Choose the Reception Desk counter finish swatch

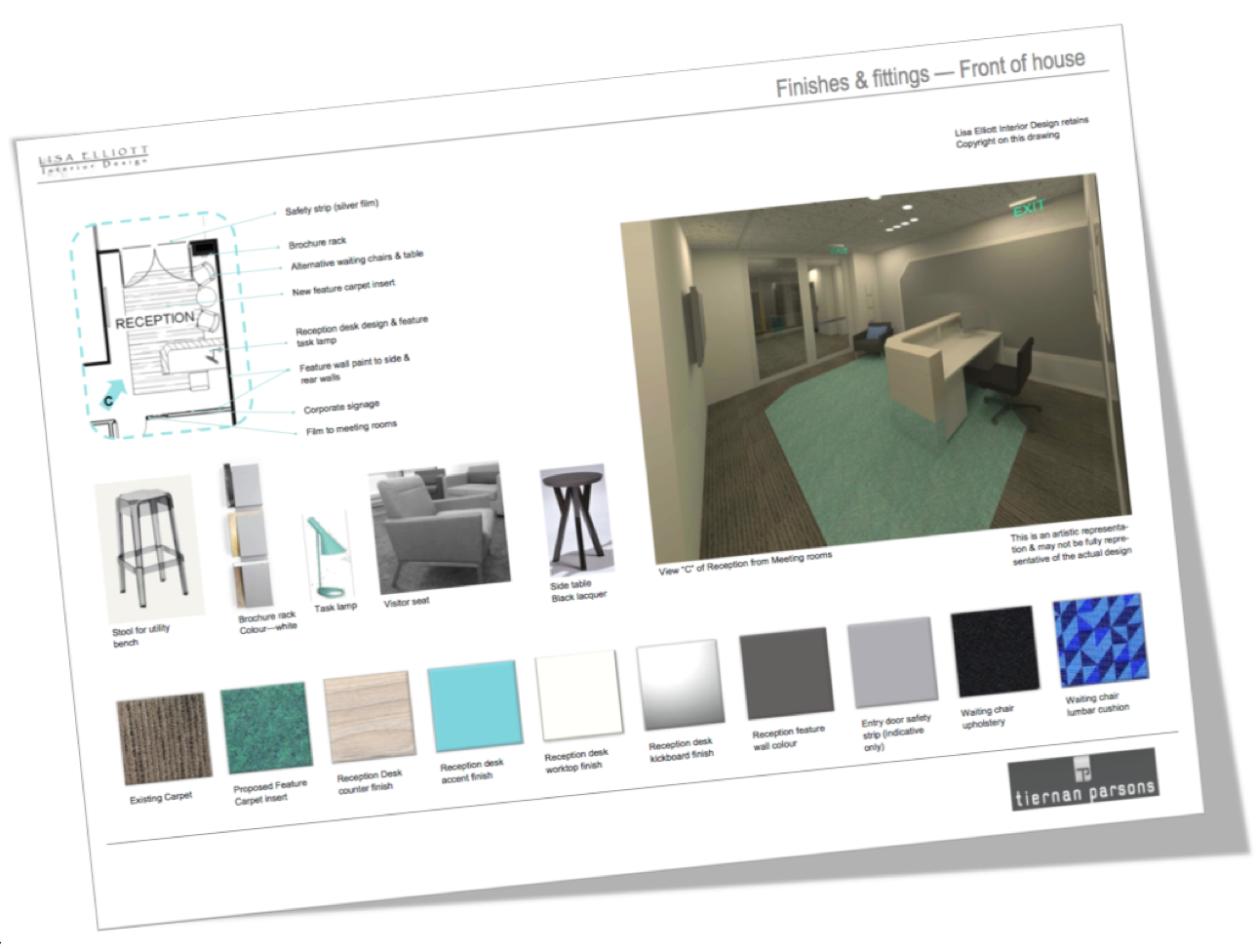coord(368,717)
